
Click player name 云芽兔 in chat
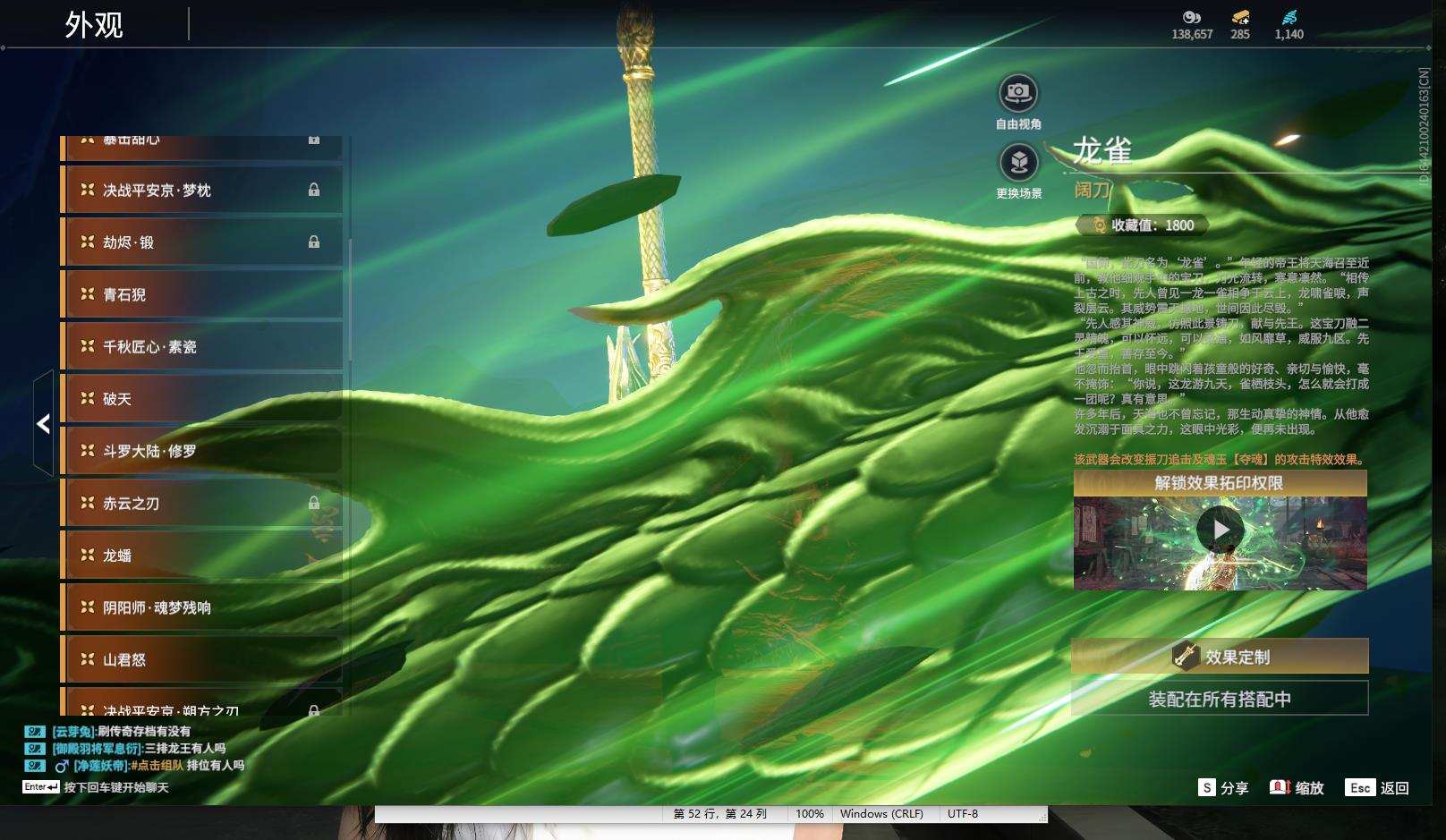pos(74,732)
